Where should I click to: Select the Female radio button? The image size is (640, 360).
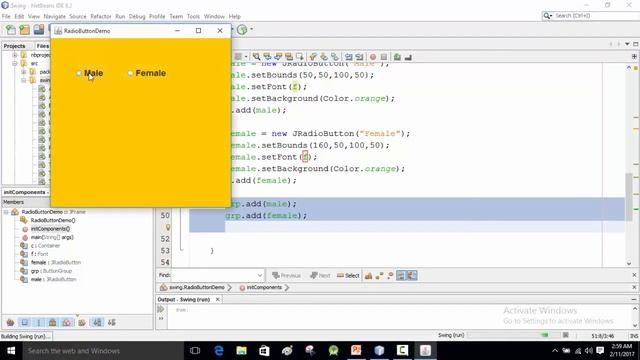point(130,73)
